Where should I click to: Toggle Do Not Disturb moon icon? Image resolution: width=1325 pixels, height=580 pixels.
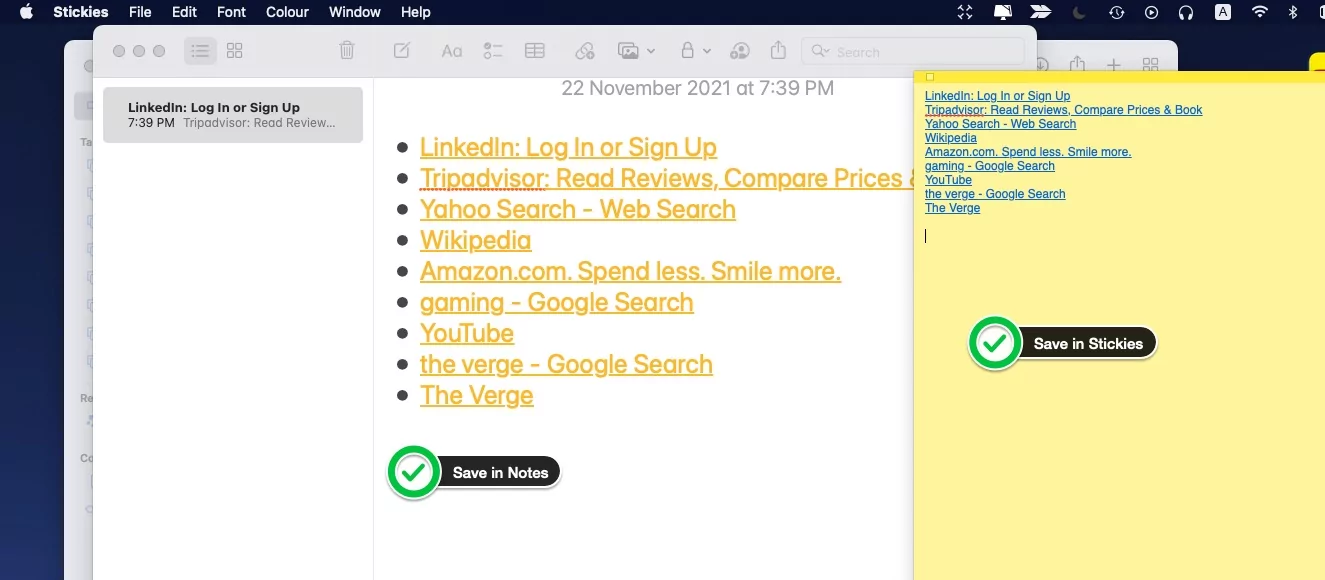pyautogui.click(x=1079, y=12)
